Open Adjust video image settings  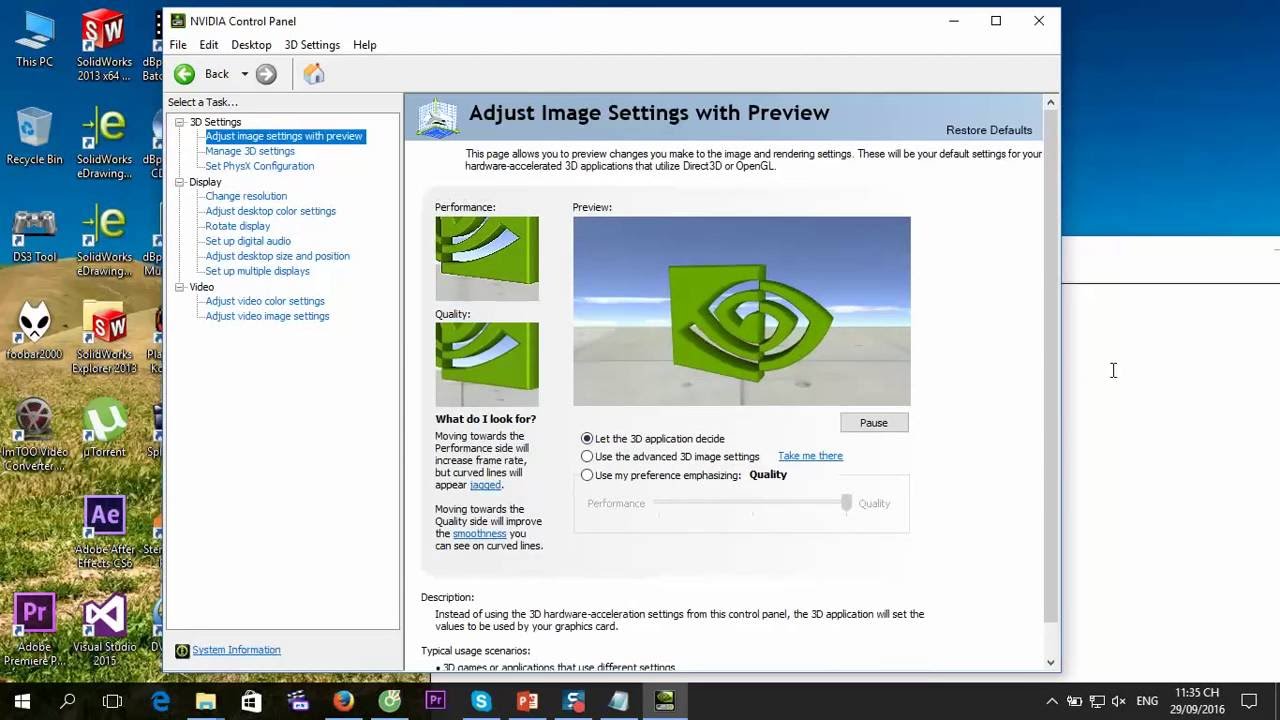[267, 316]
